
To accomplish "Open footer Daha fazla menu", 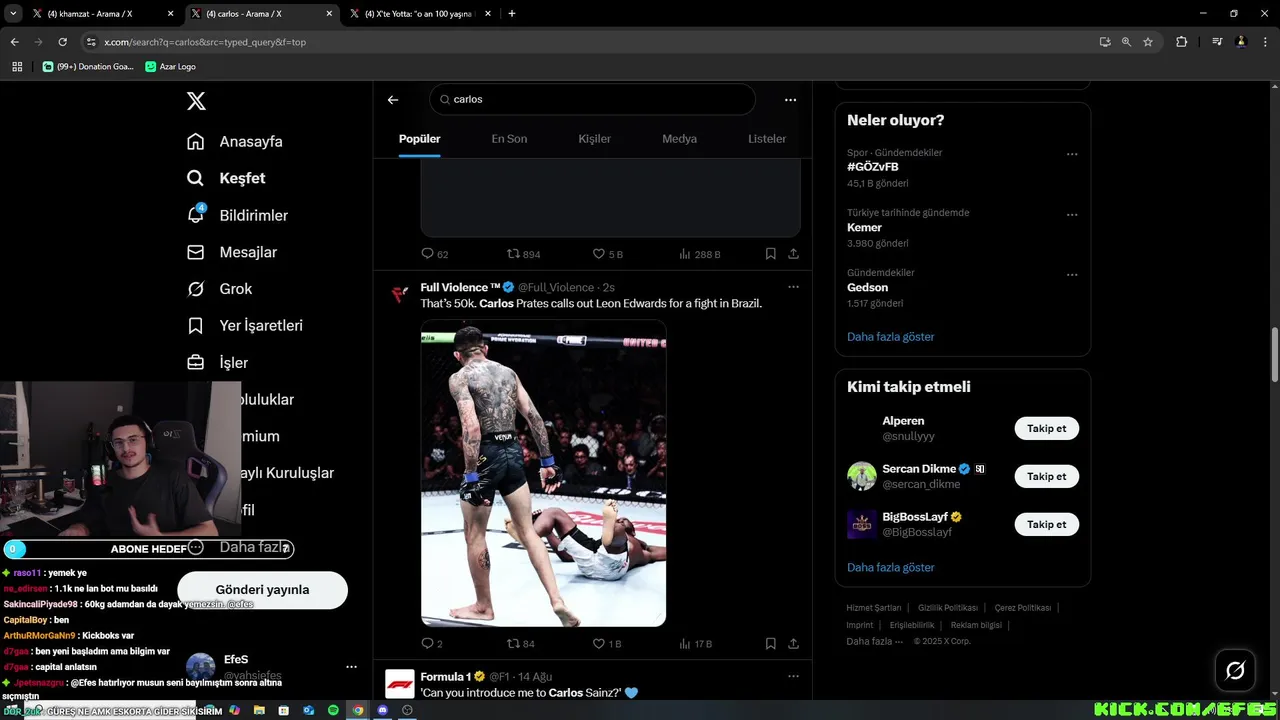I will pos(874,642).
